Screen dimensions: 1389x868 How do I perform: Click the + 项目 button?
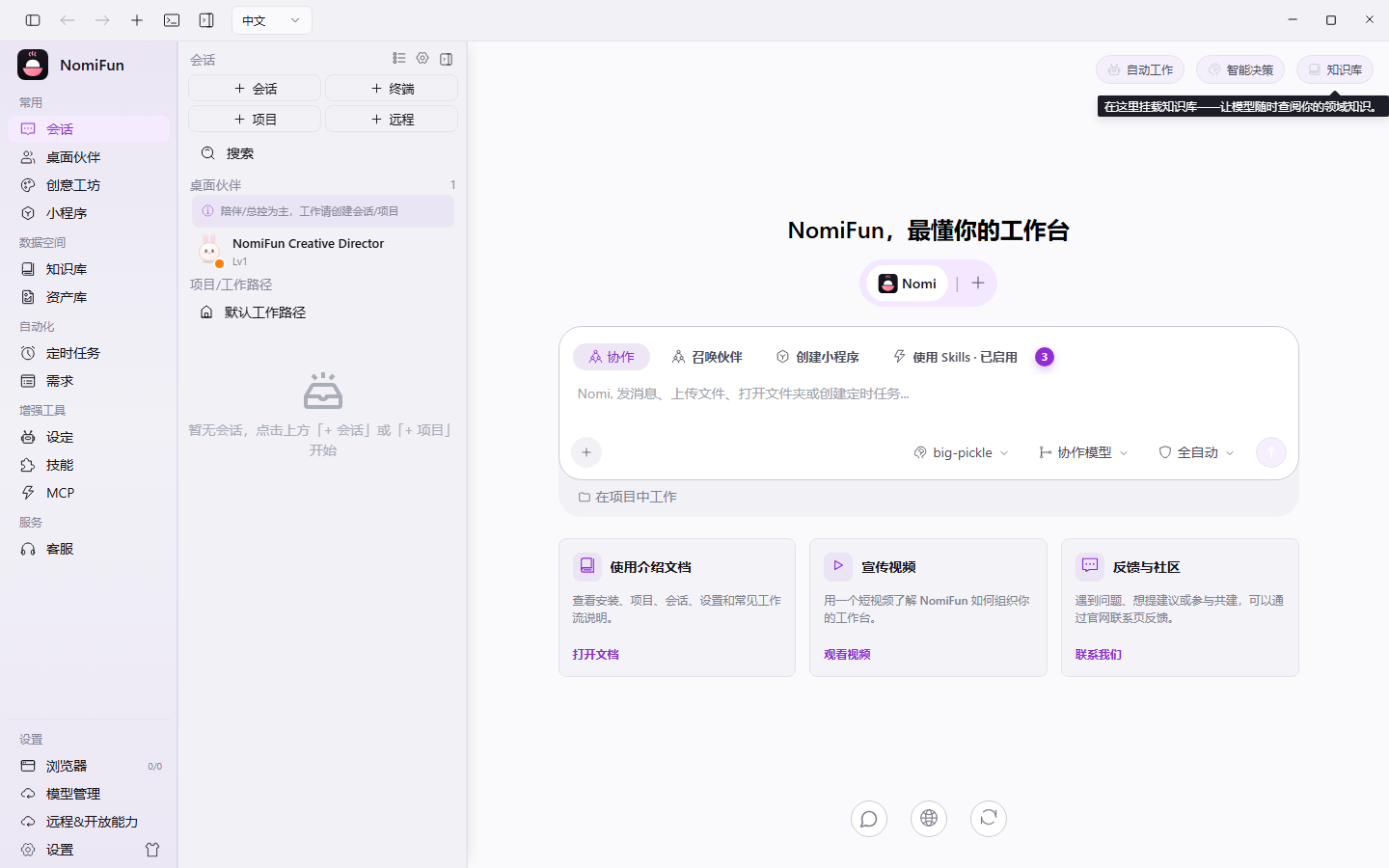[x=255, y=119]
